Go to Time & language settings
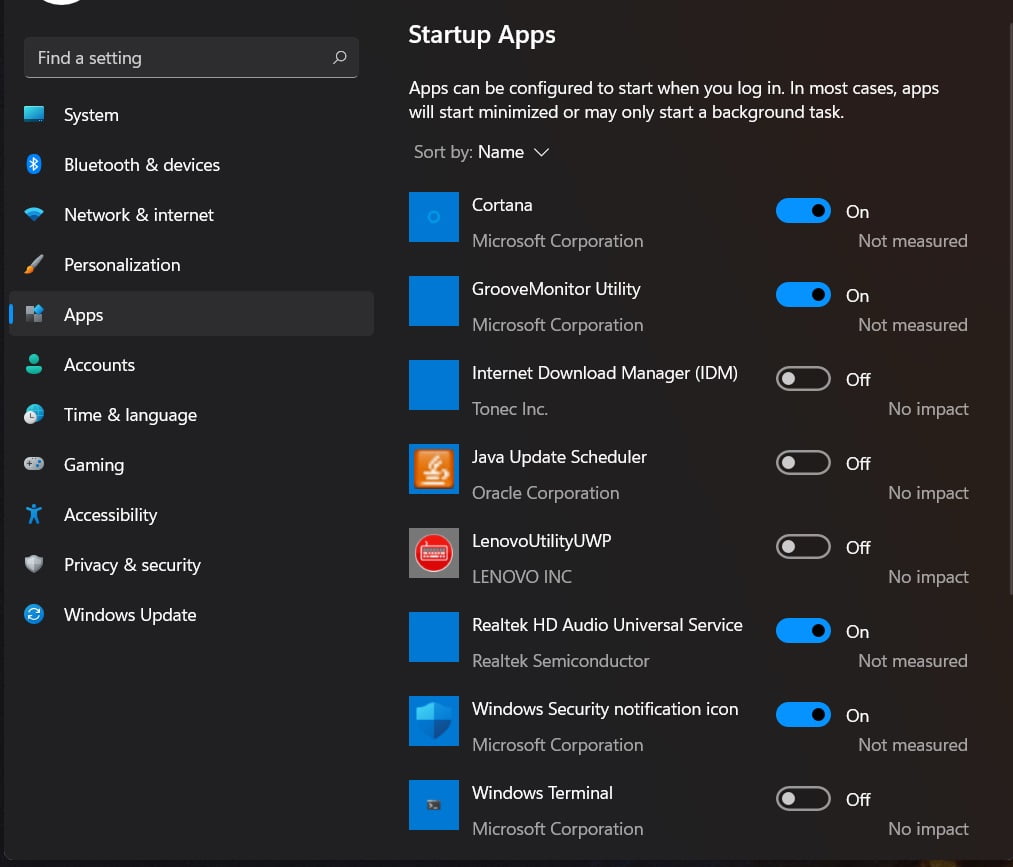 [191, 414]
